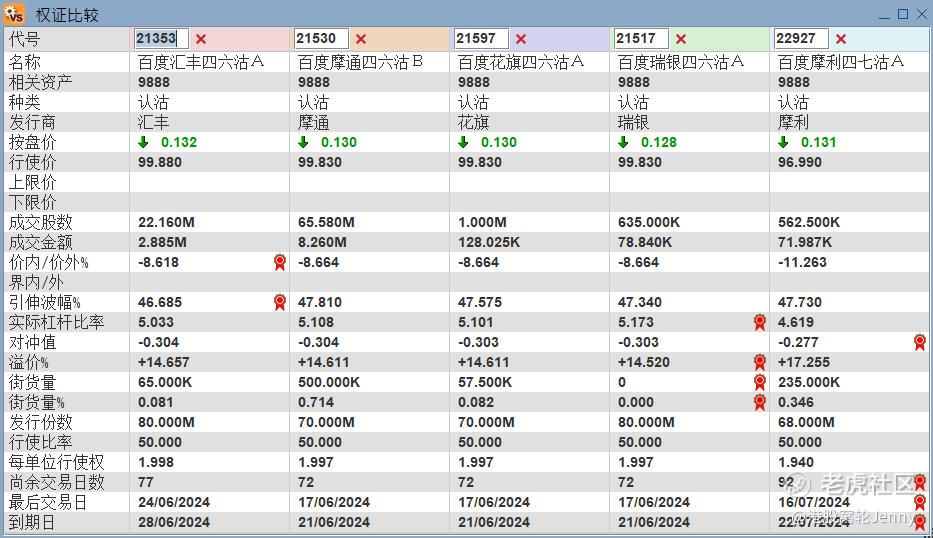933x538 pixels.
Task: Select the name 百度花旗四六沽A
Action: (521, 62)
